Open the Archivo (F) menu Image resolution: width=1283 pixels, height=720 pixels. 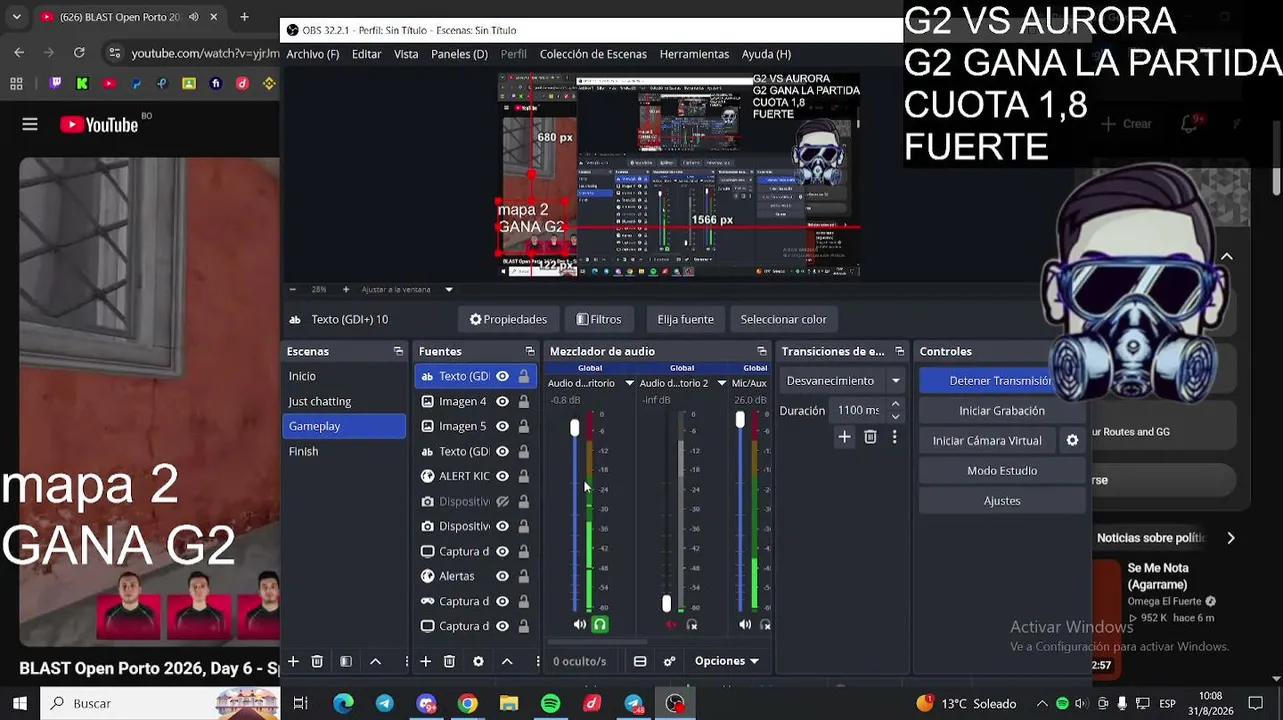pos(312,54)
